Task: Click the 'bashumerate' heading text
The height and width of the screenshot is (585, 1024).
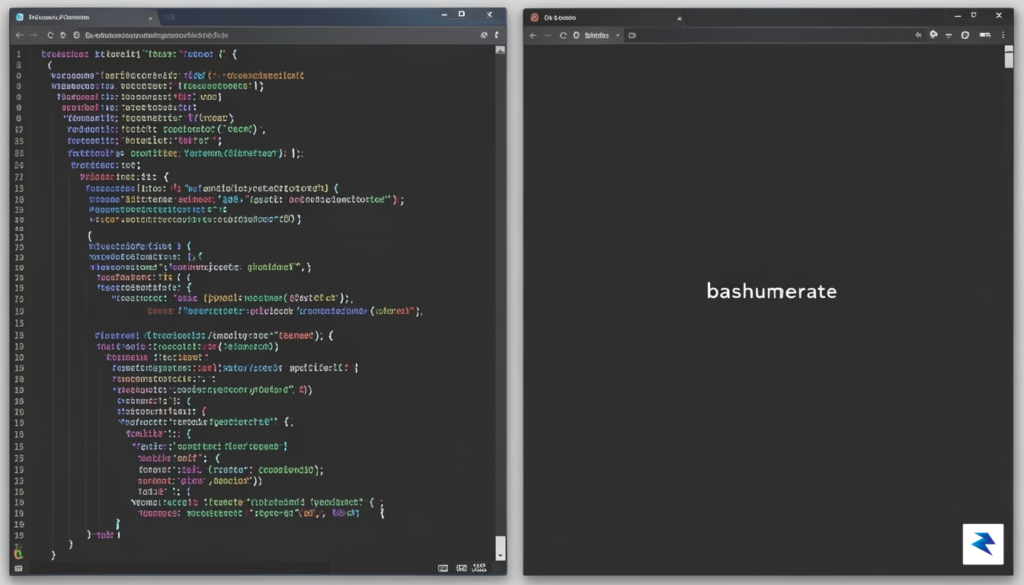Action: [x=771, y=291]
